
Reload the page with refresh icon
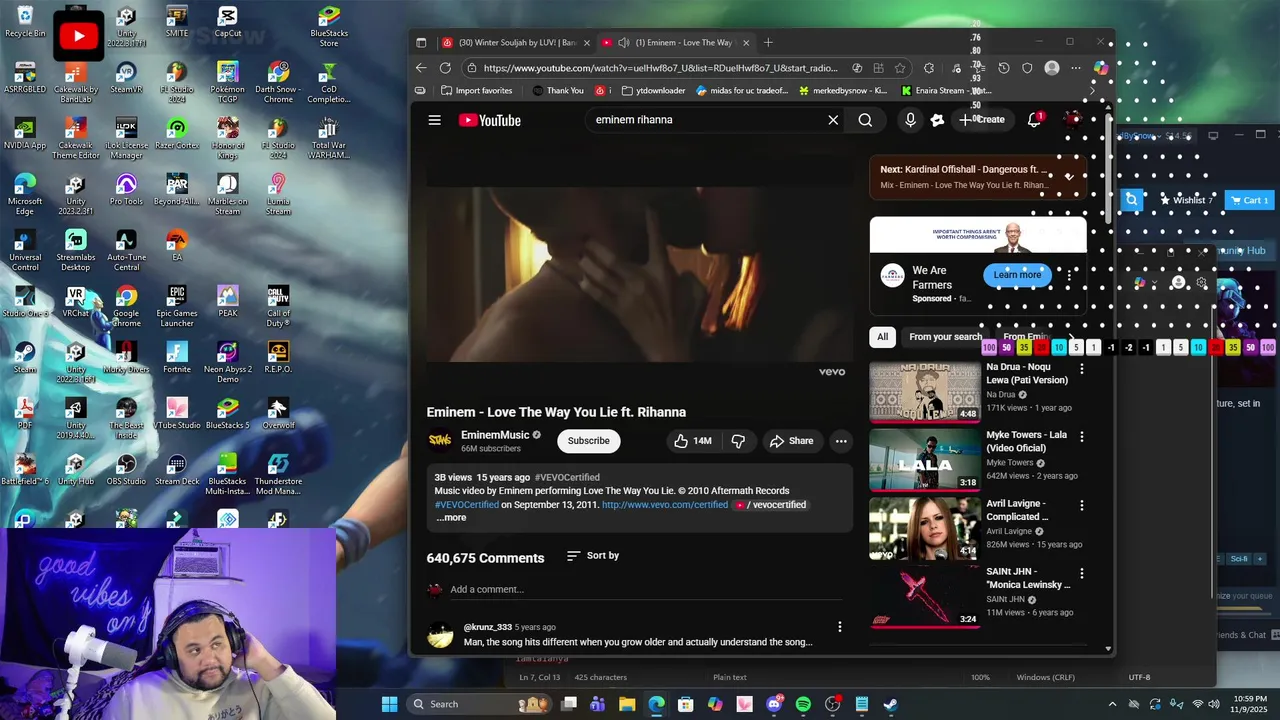[x=445, y=68]
